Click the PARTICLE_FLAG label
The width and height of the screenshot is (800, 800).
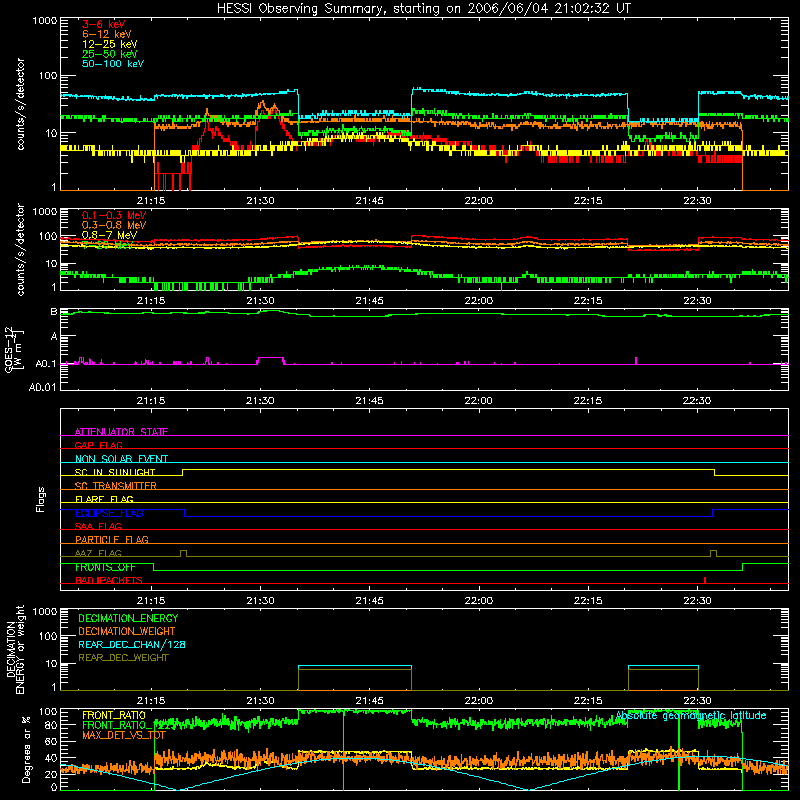point(111,539)
